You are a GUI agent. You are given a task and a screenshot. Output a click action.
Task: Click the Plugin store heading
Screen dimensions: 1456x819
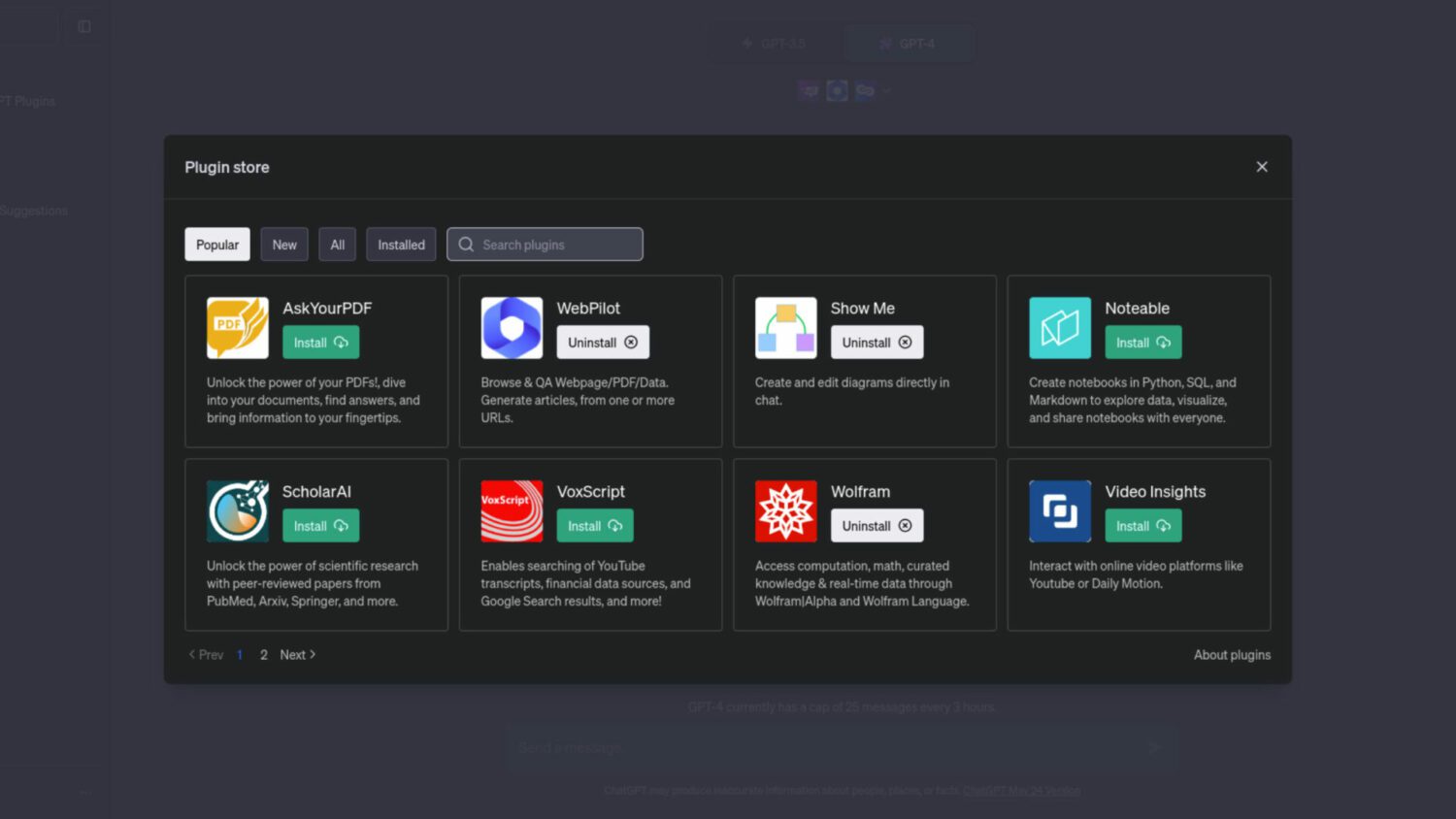pyautogui.click(x=227, y=167)
